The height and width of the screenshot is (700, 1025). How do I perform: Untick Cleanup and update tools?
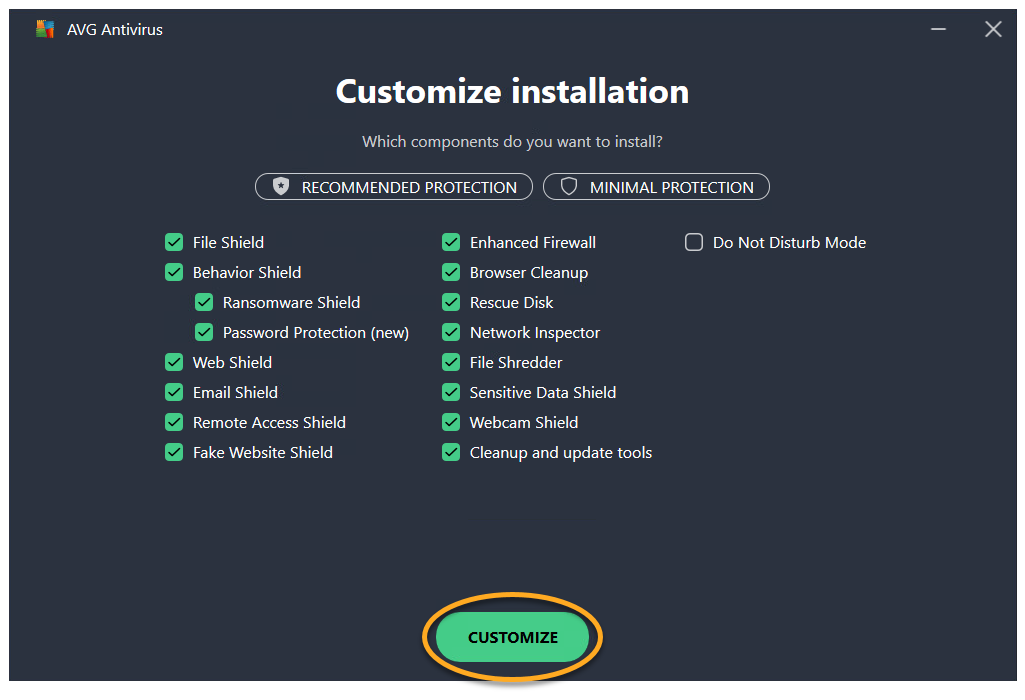click(451, 452)
